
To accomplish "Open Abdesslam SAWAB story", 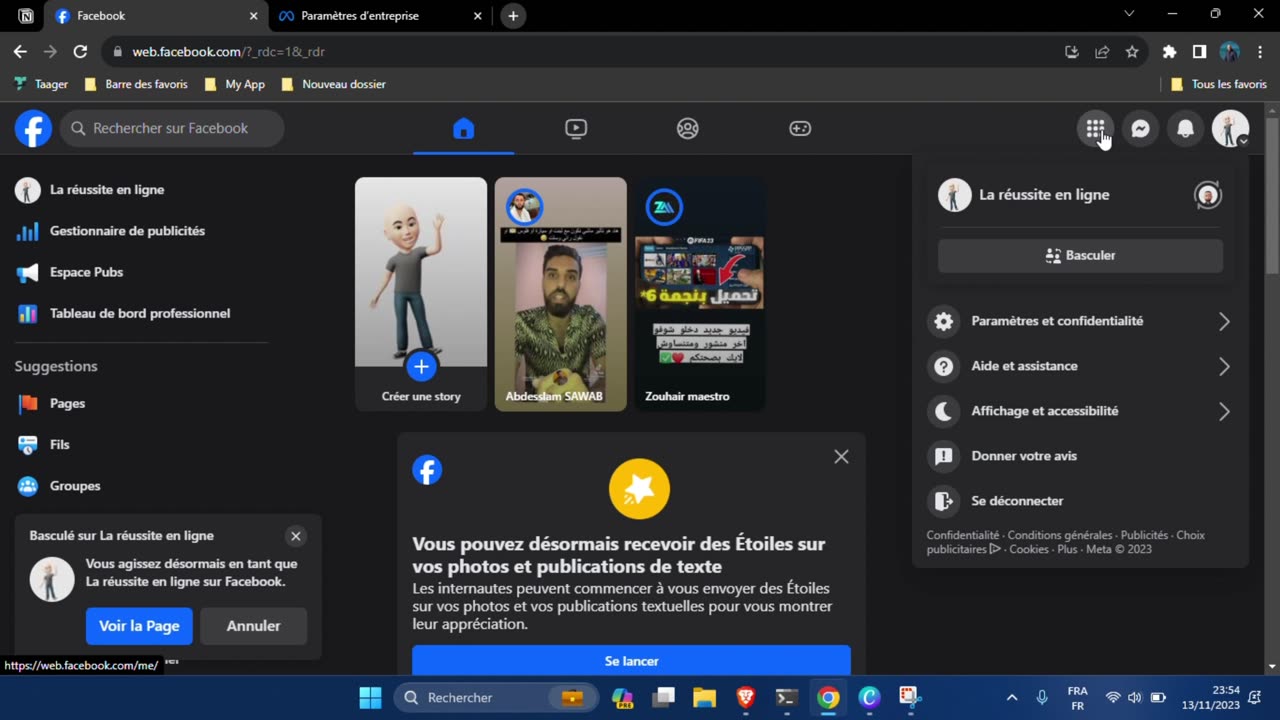I will tap(561, 294).
